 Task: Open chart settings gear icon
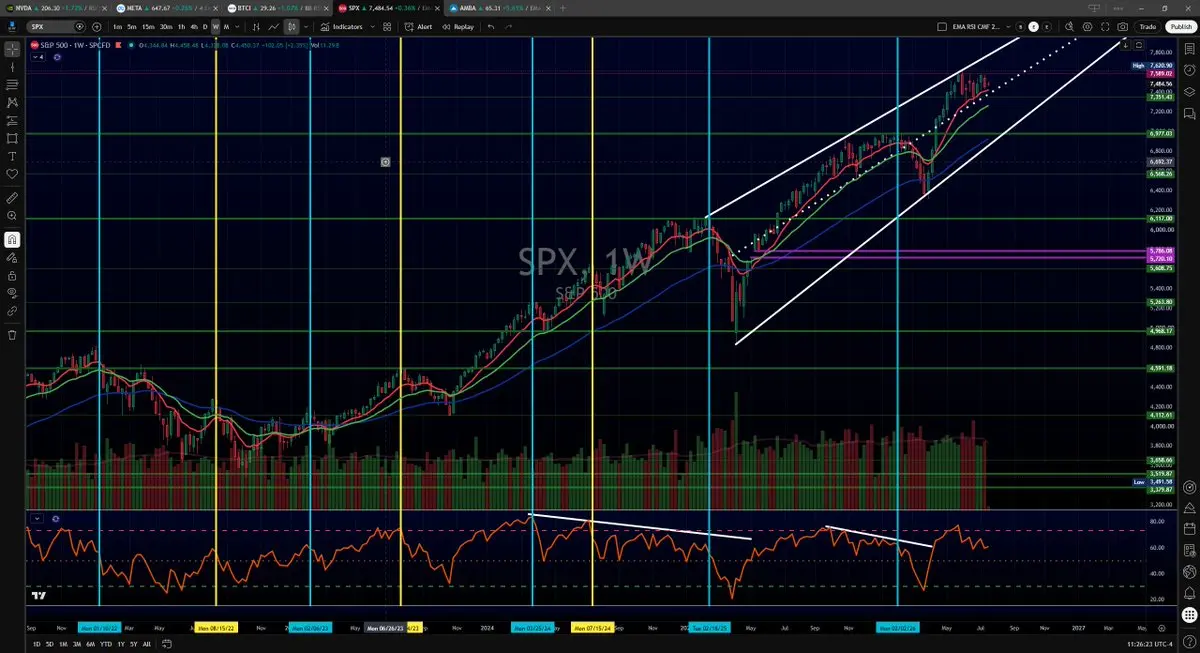[x=1087, y=26]
